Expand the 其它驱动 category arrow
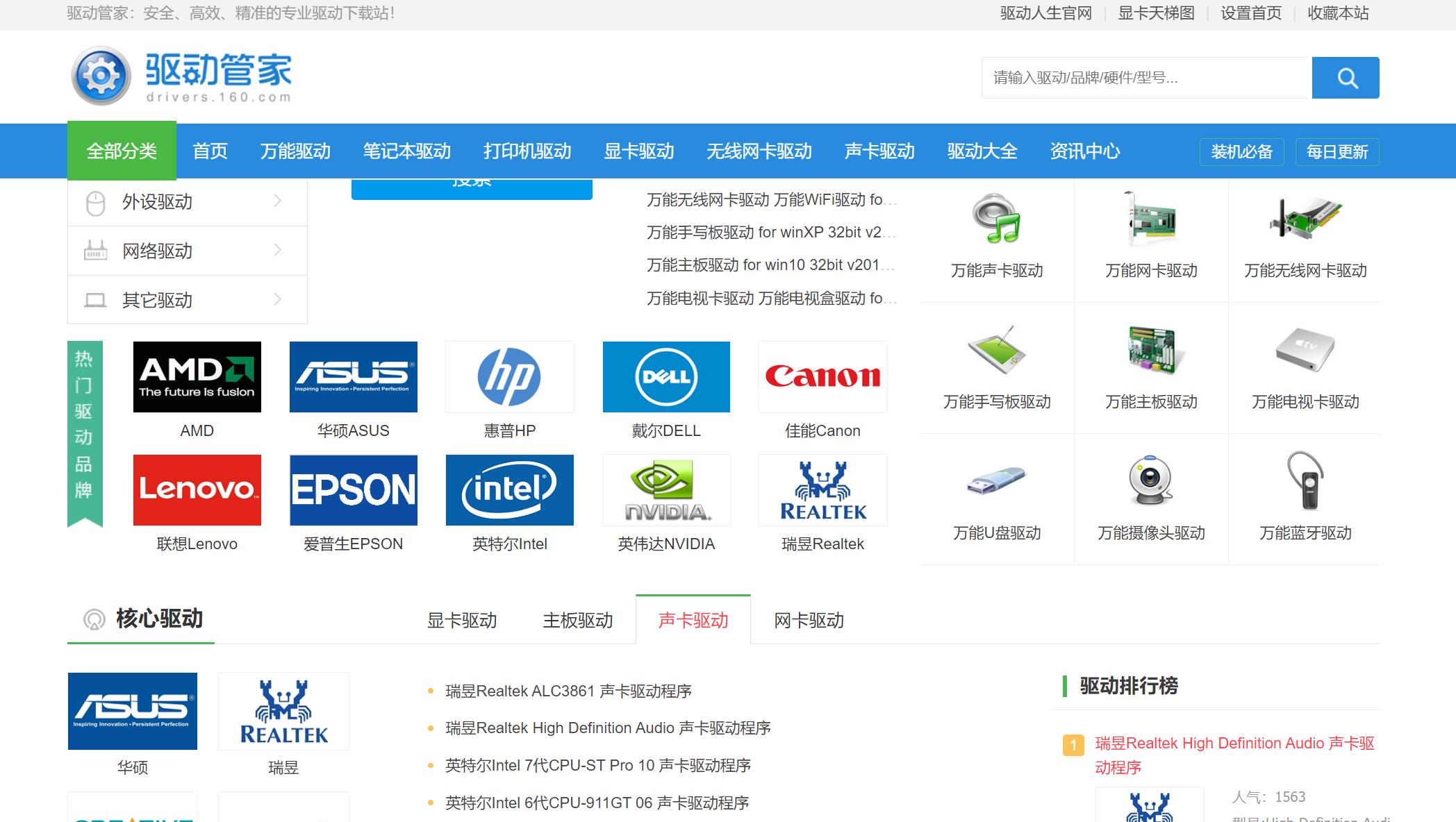 (277, 300)
